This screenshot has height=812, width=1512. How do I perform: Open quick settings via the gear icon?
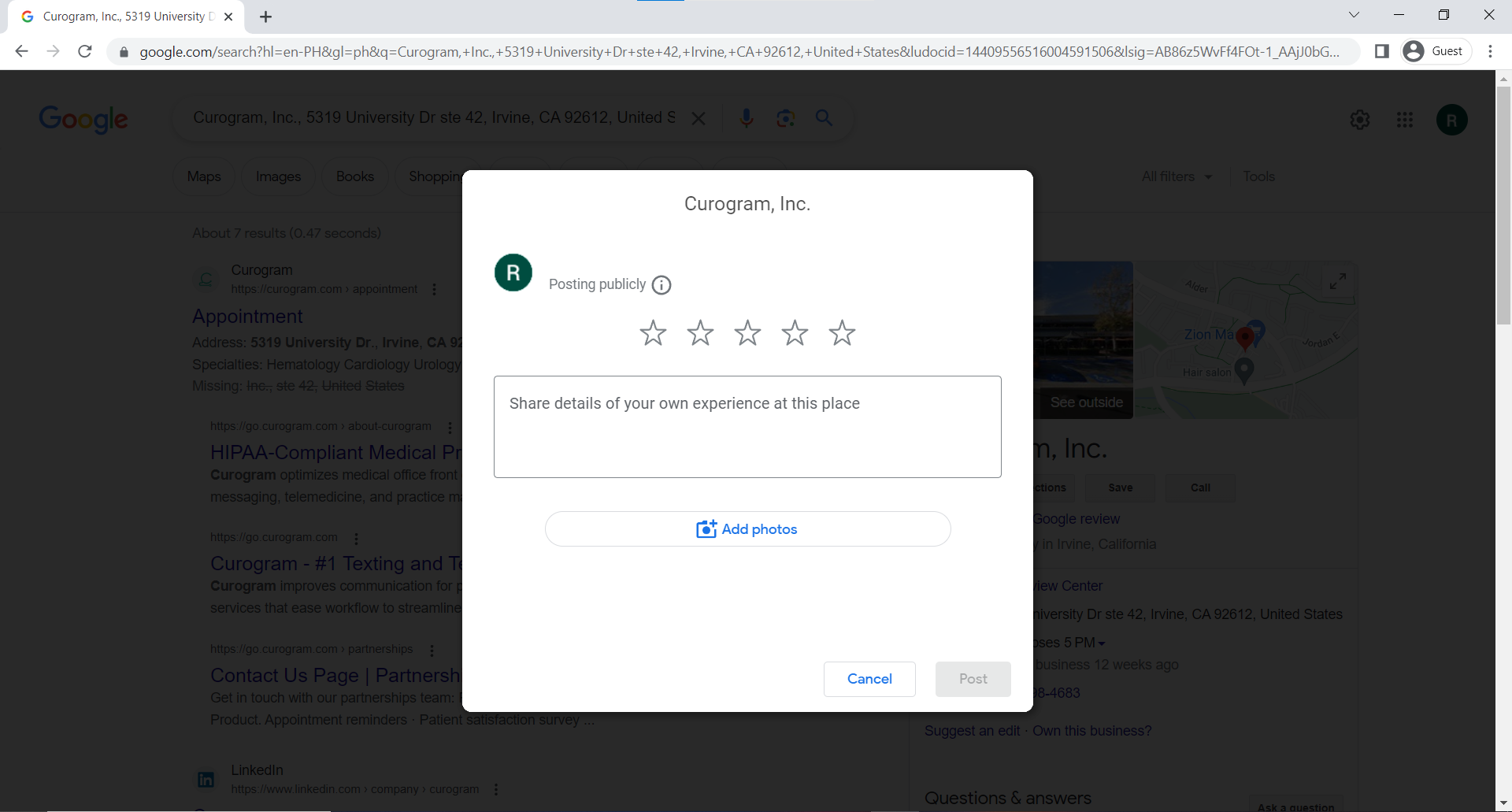click(x=1360, y=120)
